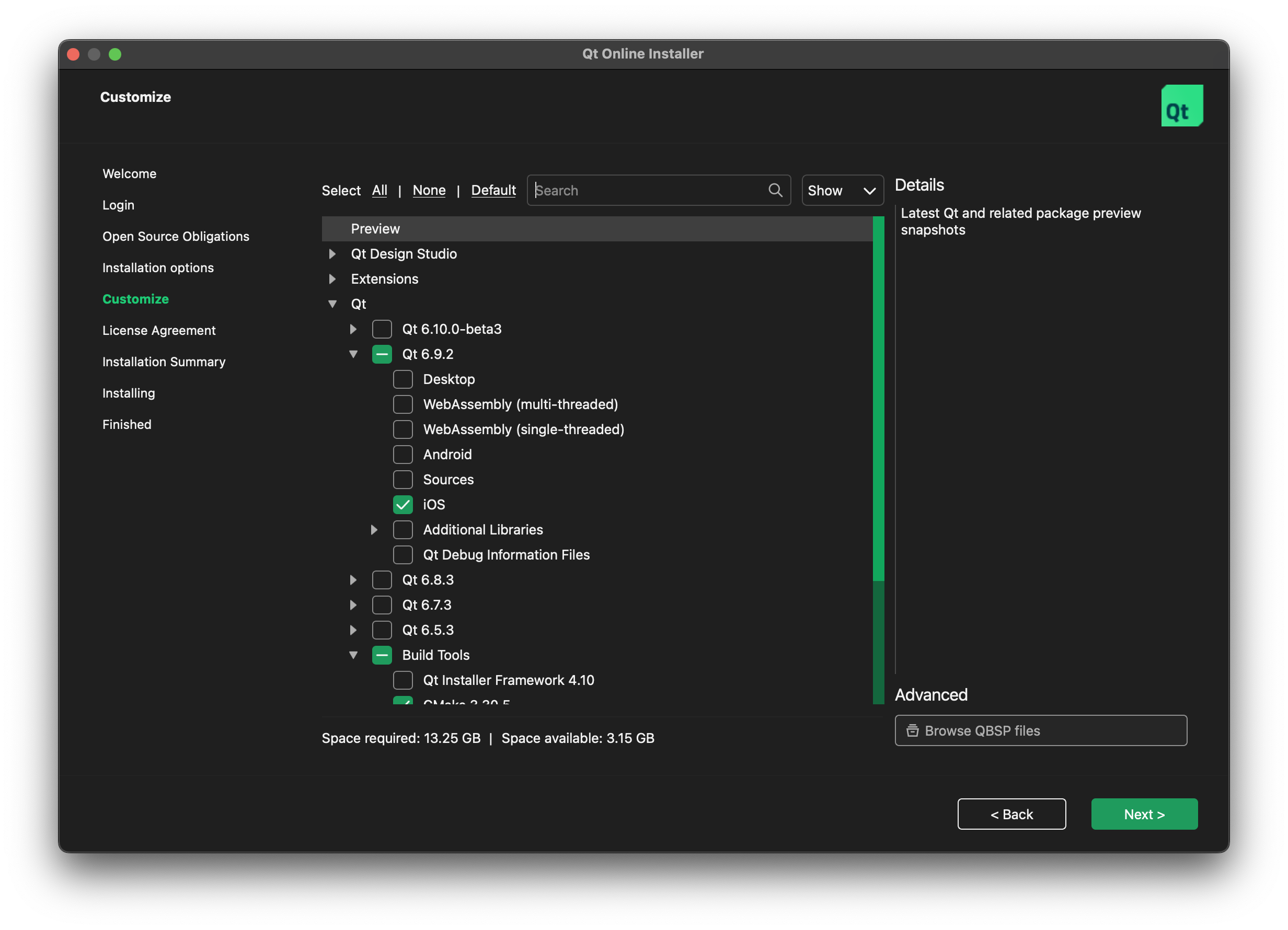Toggle the Qt 6.10.0-beta3 checkbox

382,329
